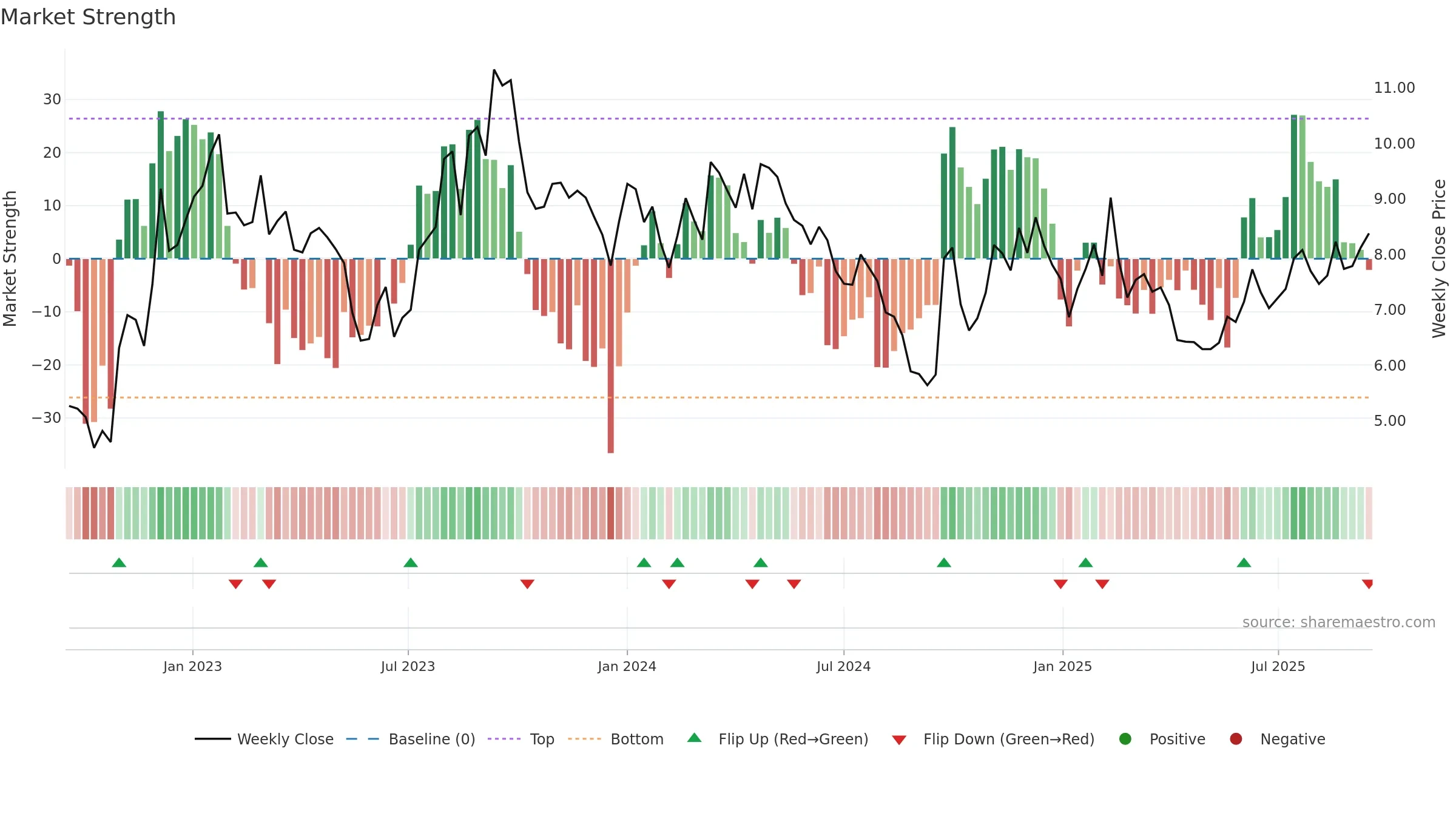Select the Flip Up (Red→Green) legend label
Image resolution: width=1456 pixels, height=819 pixels.
(794, 739)
